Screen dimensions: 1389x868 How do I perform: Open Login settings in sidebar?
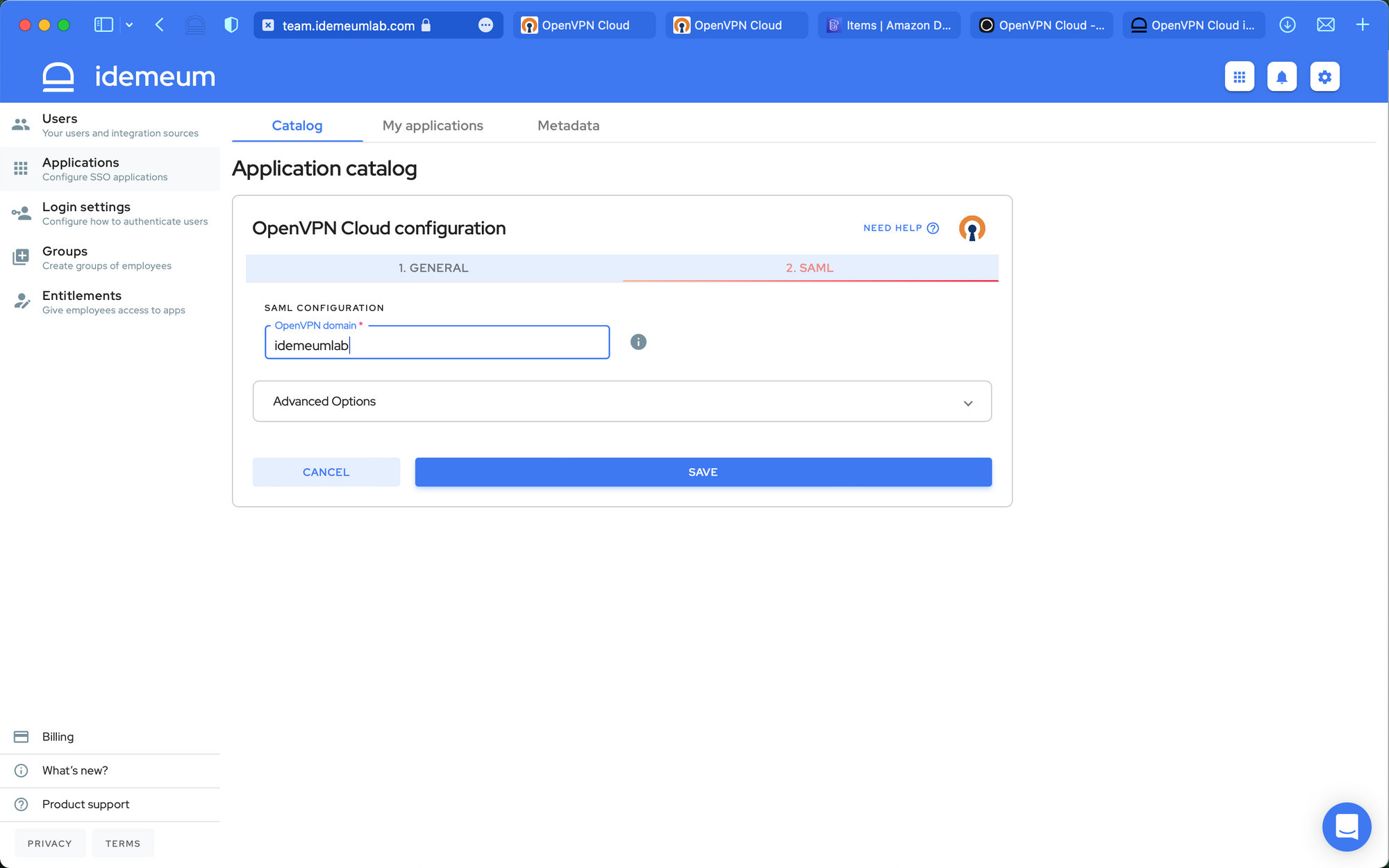click(110, 213)
